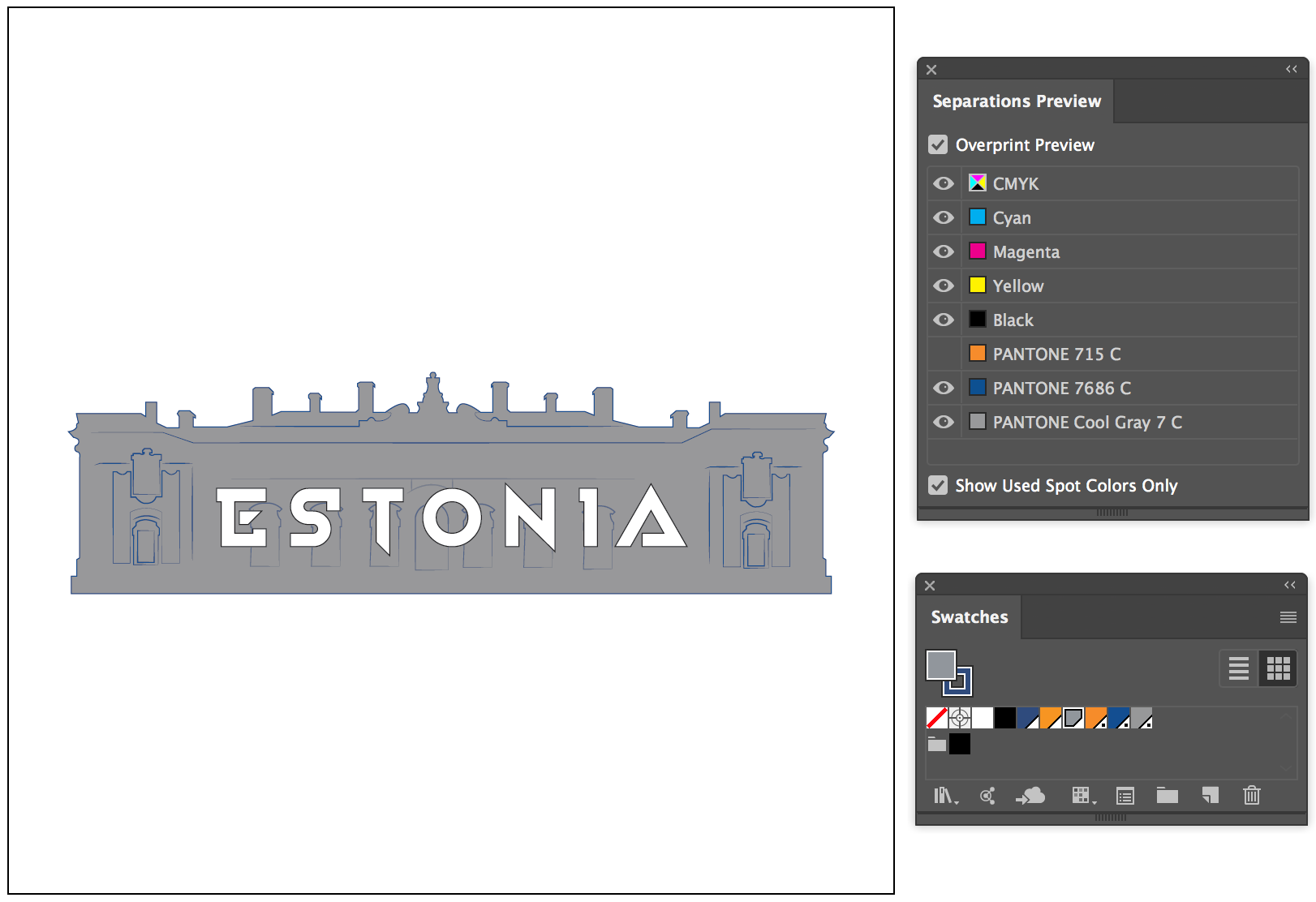Click the PANTONE Cool Gray 7 C chip
Screen dimensions: 1316x902
pos(978,422)
